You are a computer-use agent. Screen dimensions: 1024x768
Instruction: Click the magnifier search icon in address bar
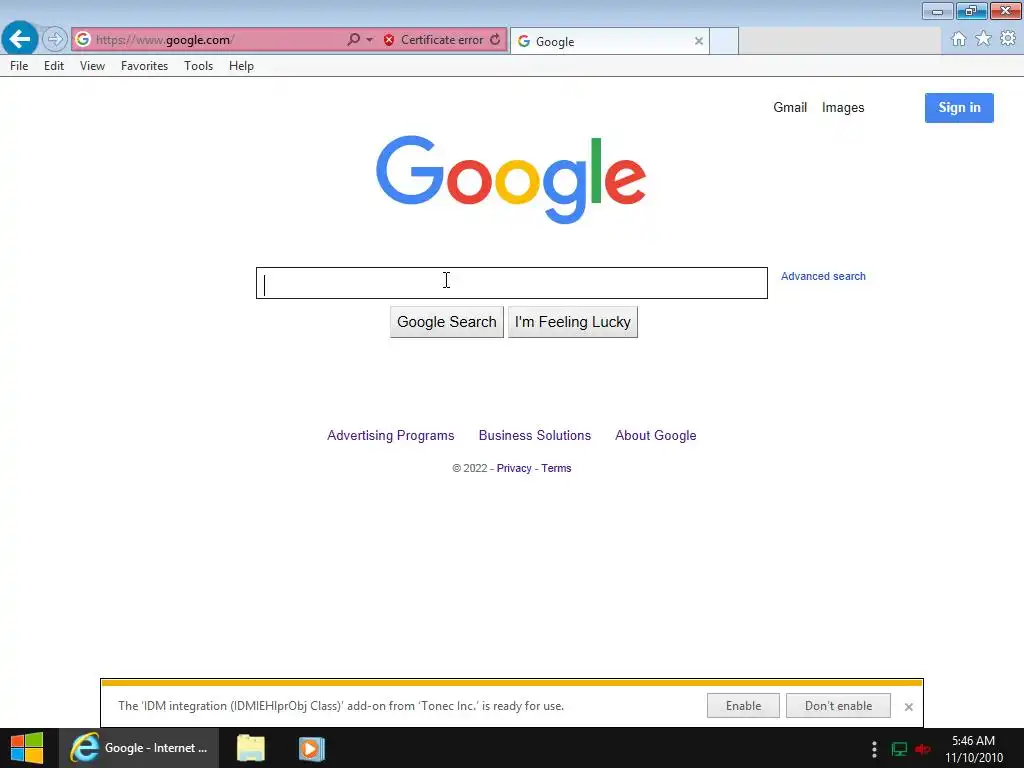(x=353, y=40)
